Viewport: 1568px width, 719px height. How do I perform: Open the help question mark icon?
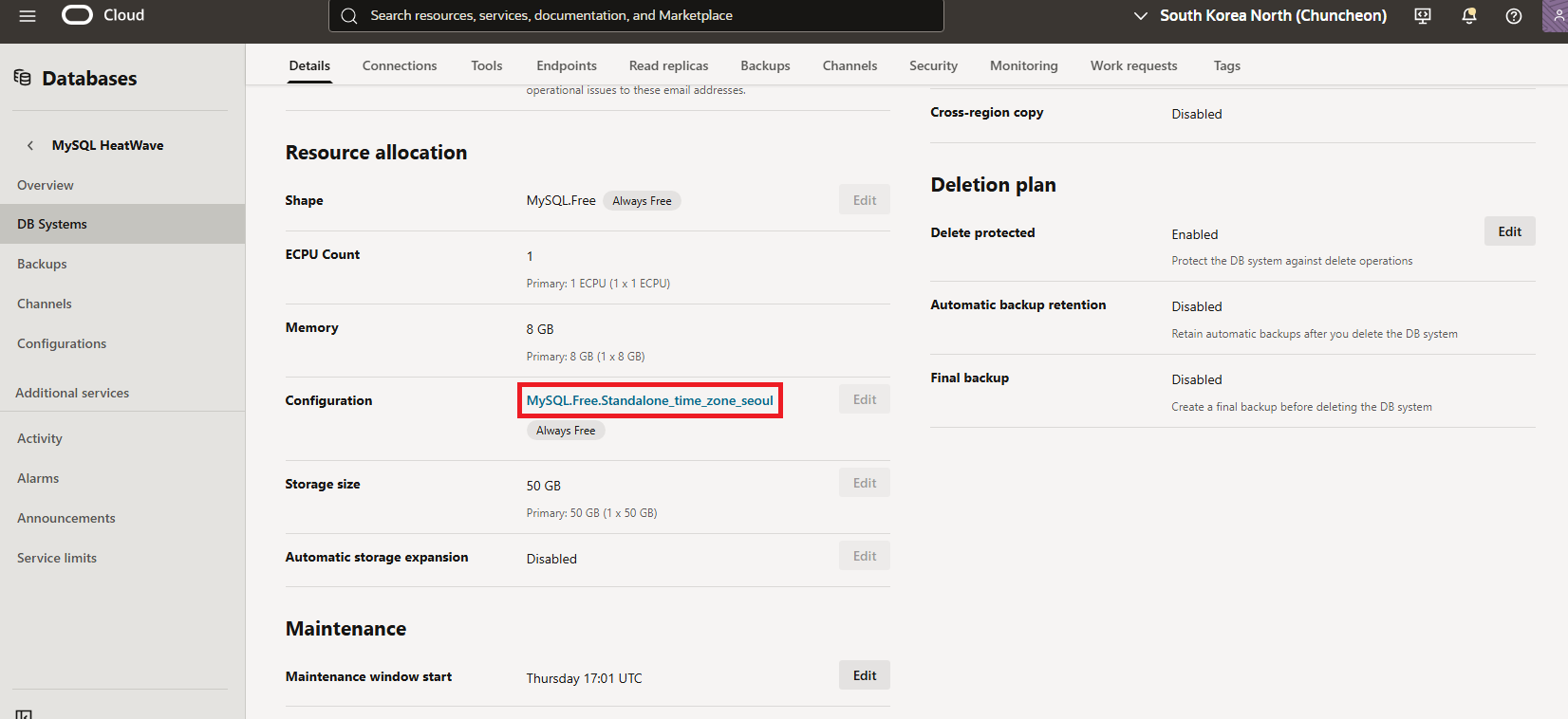coord(1514,16)
